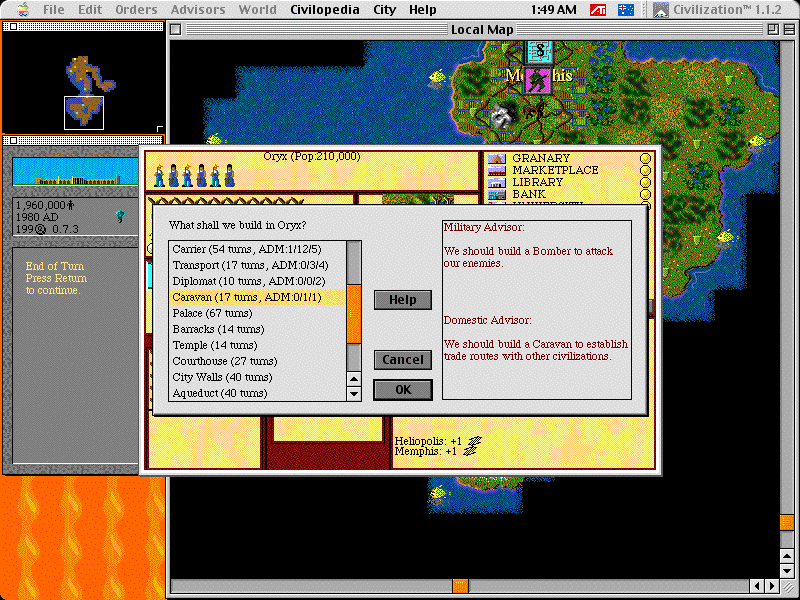
Task: Sell the Library using its coin icon
Action: point(645,182)
